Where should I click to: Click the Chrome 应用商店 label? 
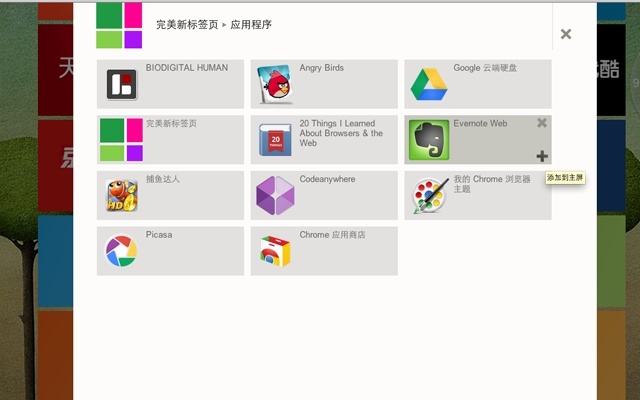pyautogui.click(x=332, y=235)
